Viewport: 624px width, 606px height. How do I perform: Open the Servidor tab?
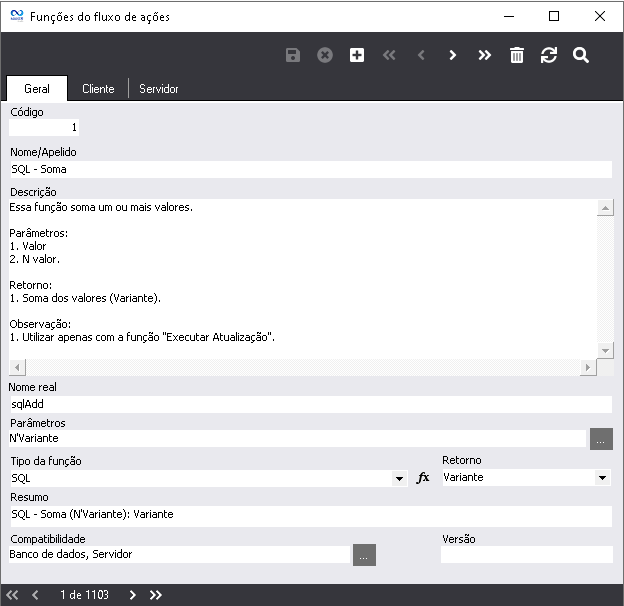tap(159, 89)
